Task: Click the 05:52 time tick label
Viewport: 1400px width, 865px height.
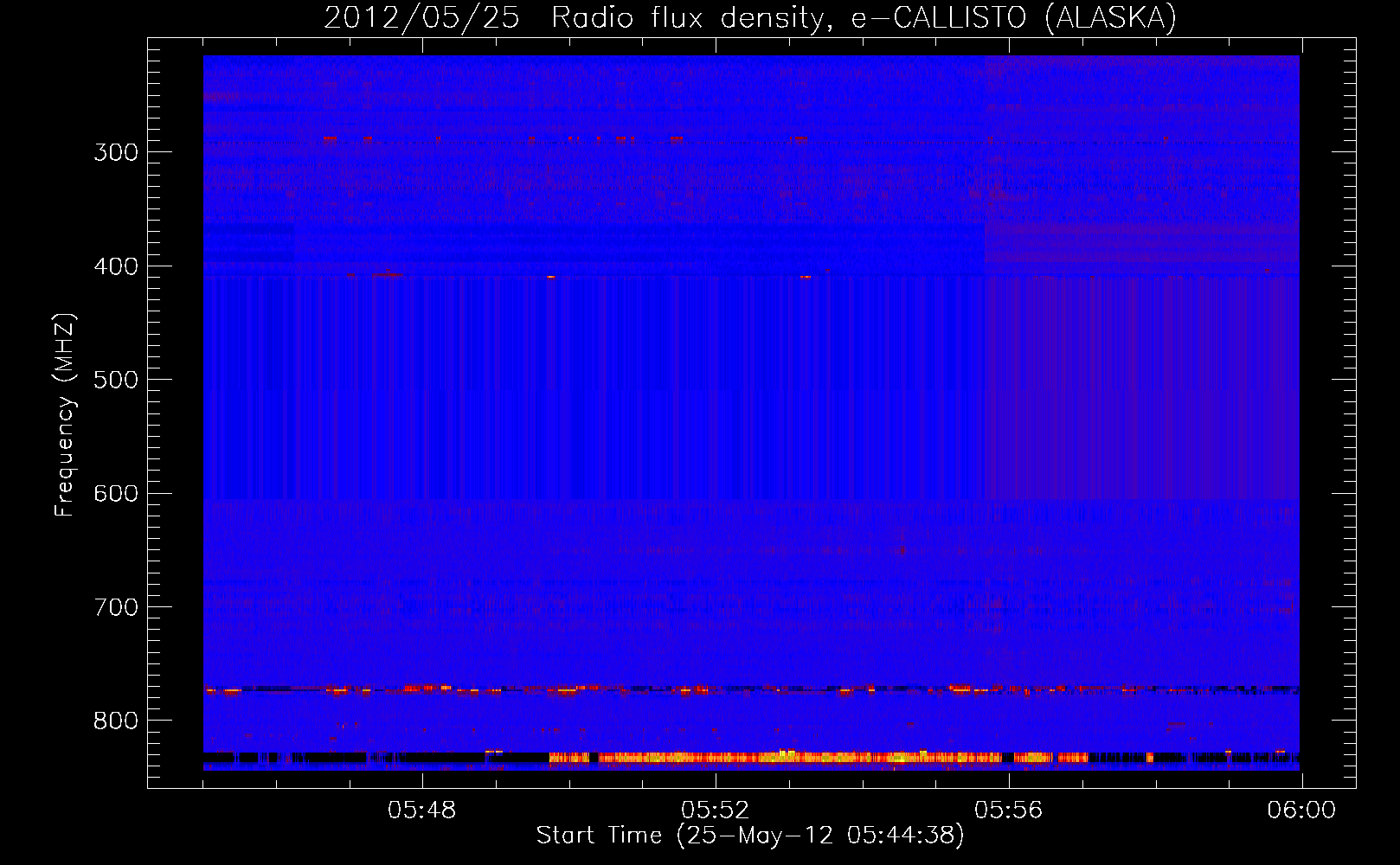Action: 715,811
